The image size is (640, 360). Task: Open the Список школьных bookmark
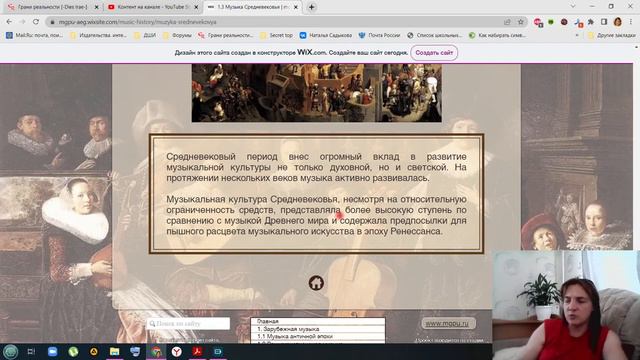pos(434,36)
